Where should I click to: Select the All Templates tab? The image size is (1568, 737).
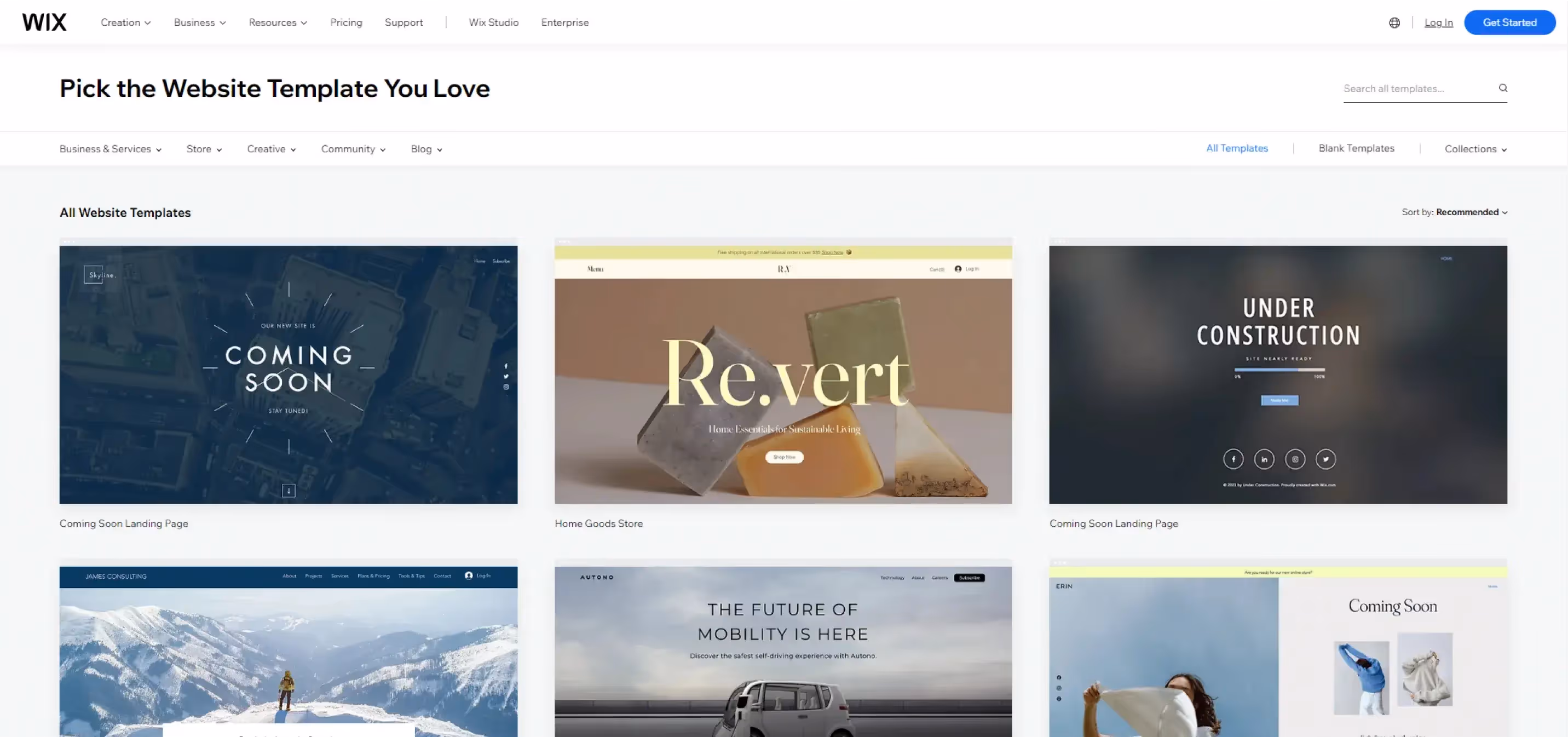1237,148
